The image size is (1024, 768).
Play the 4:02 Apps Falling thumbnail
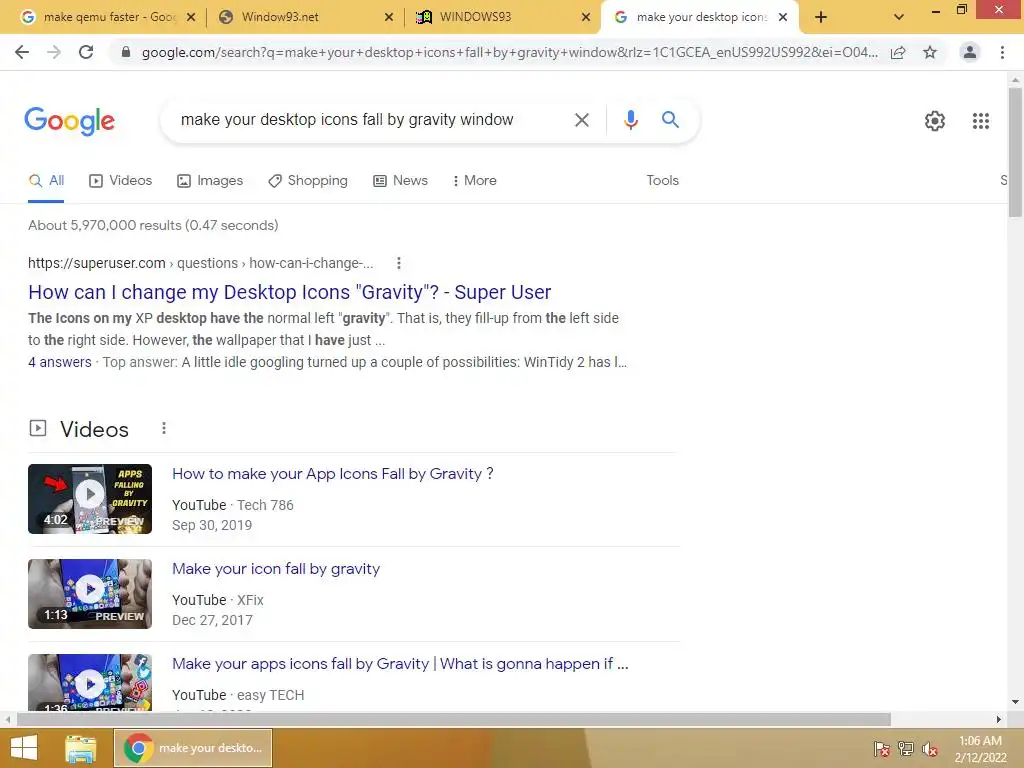click(x=90, y=499)
